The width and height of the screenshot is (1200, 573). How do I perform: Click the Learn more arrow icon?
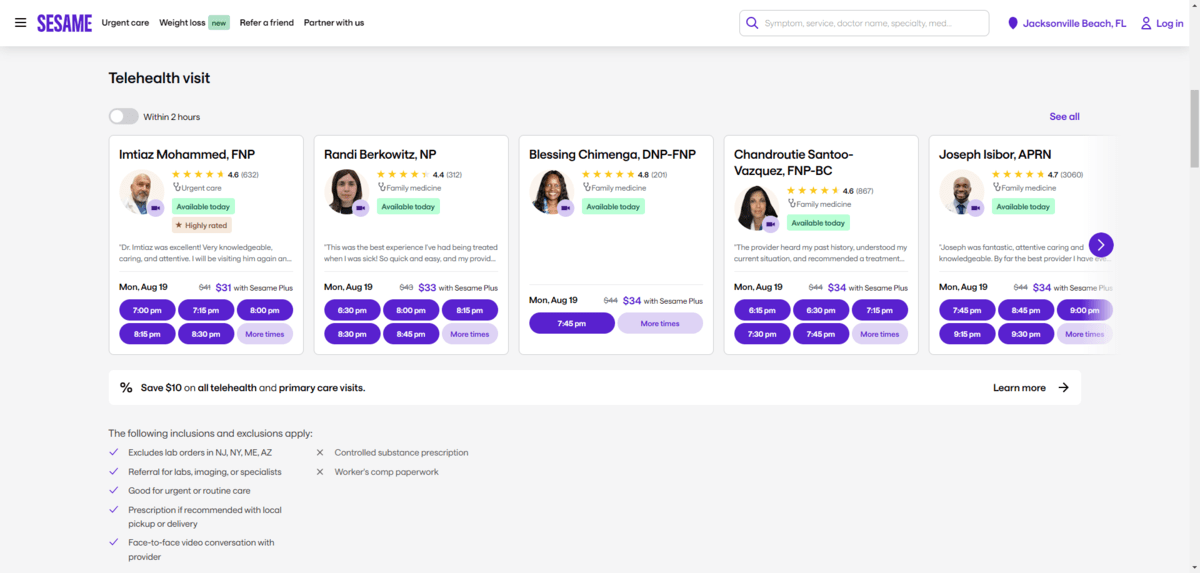1063,388
